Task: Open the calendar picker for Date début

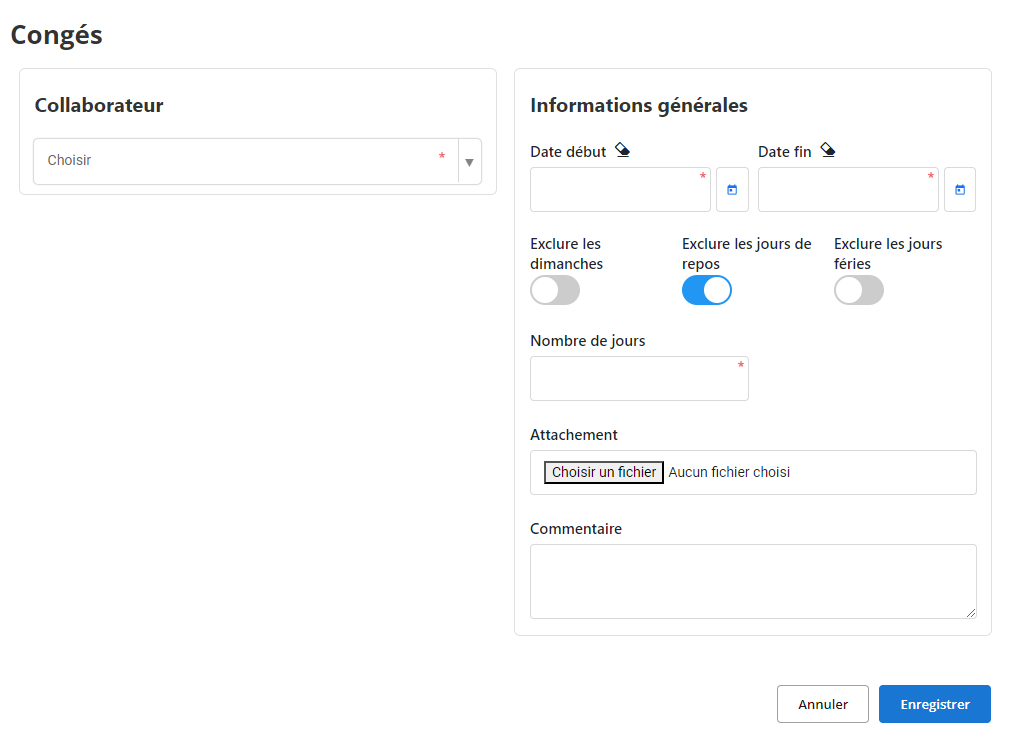Action: click(x=732, y=190)
